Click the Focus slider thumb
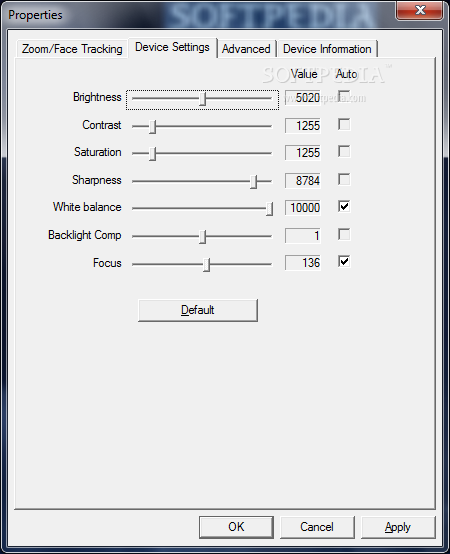Viewport: 450px width, 554px height. tap(207, 265)
